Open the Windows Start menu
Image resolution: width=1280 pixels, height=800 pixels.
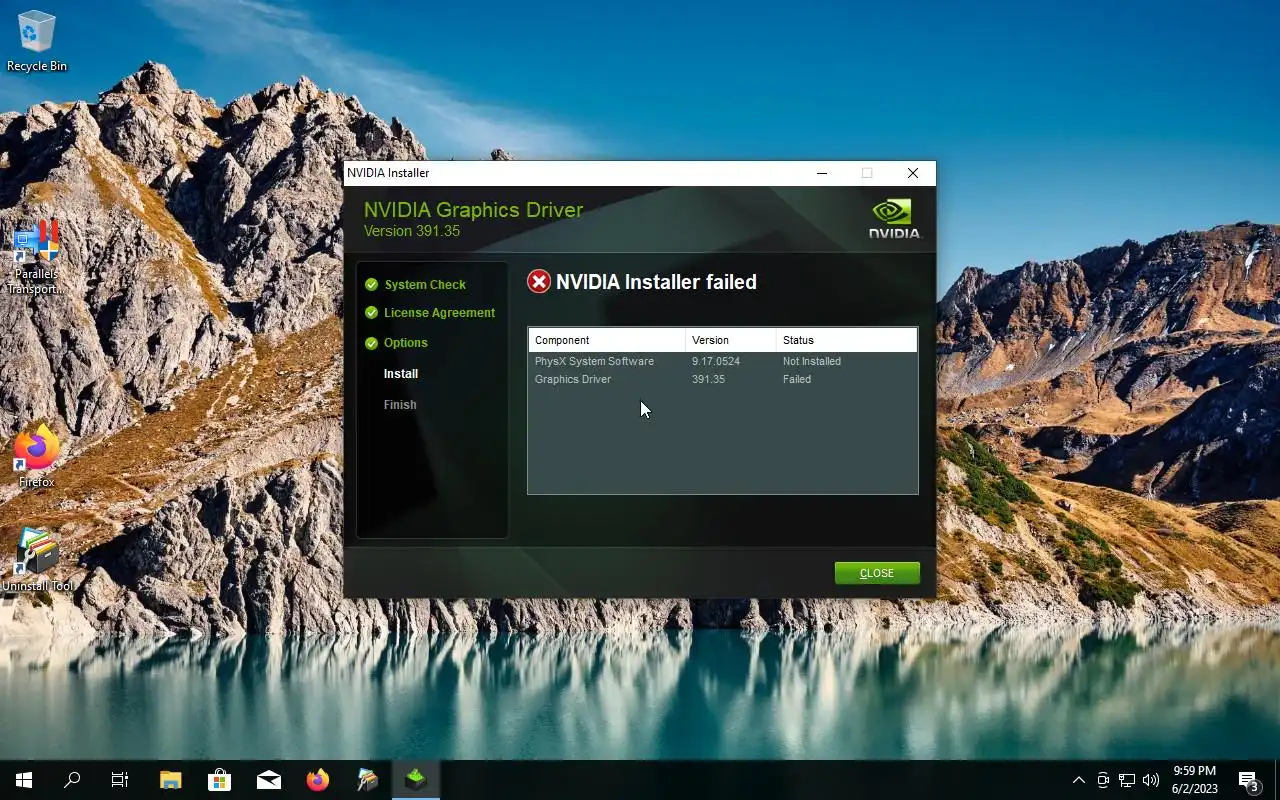pyautogui.click(x=24, y=780)
